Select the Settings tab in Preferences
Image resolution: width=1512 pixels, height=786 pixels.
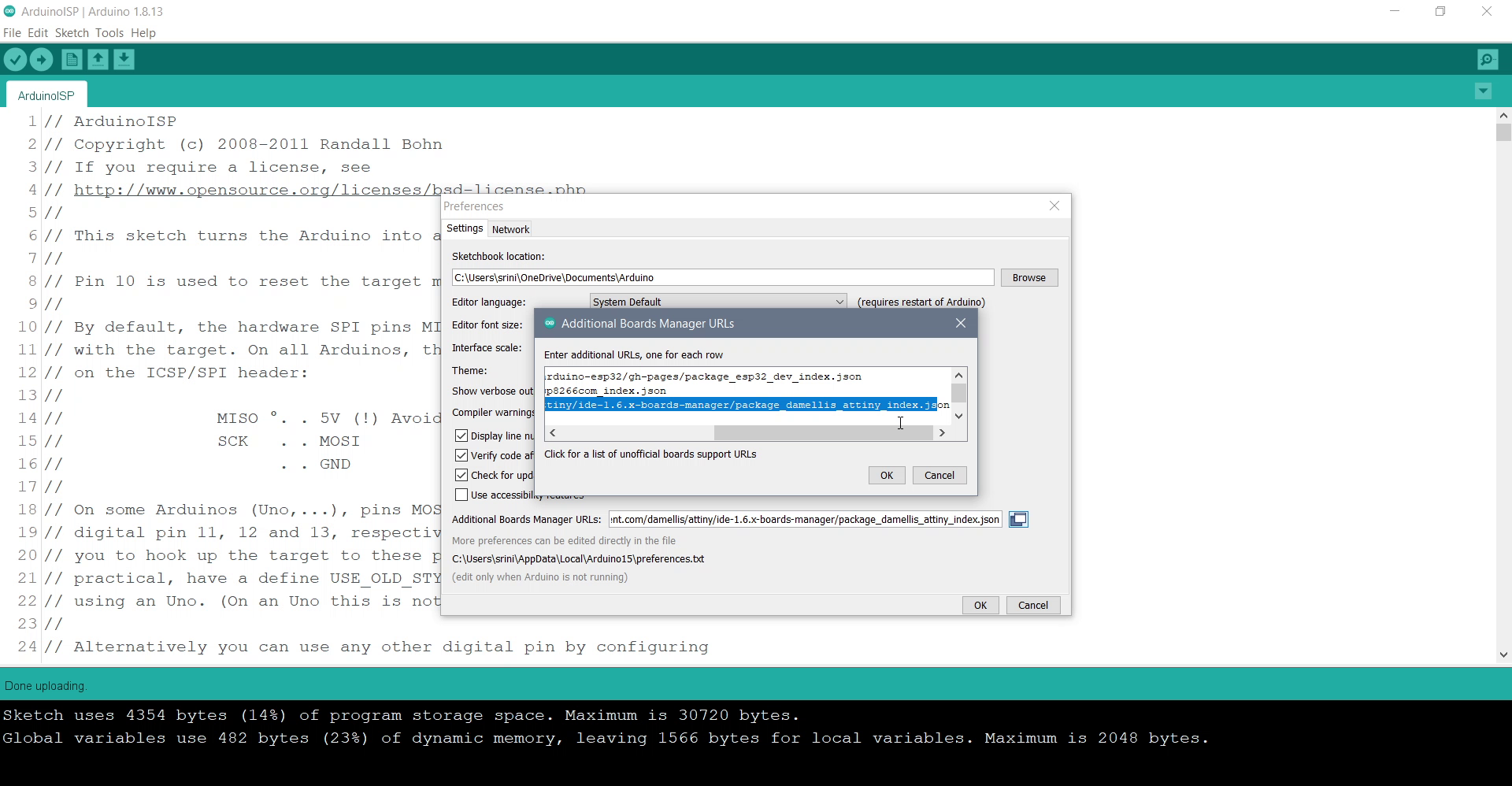(x=465, y=228)
